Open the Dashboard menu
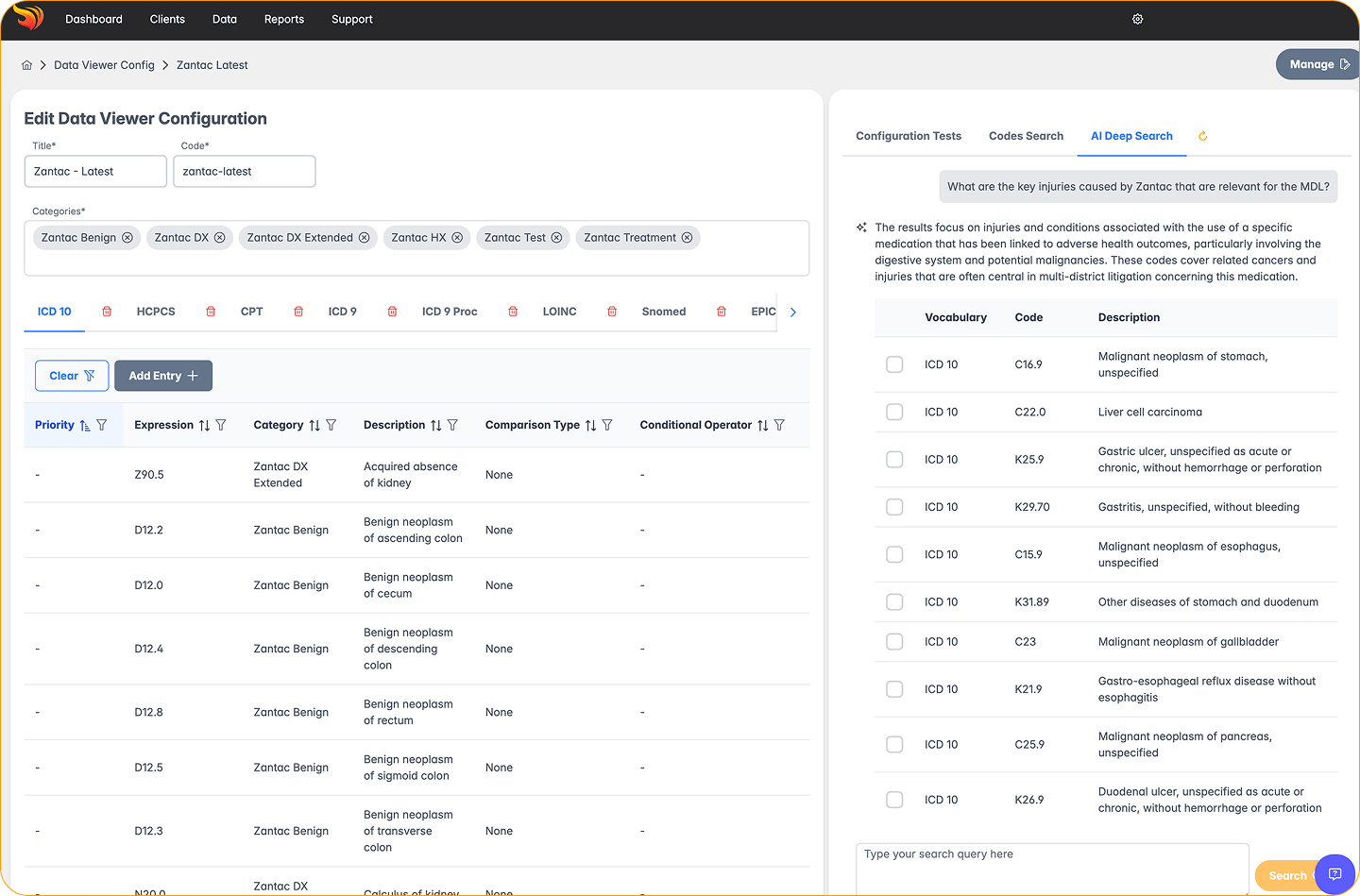This screenshot has height=896, width=1360. click(x=93, y=19)
